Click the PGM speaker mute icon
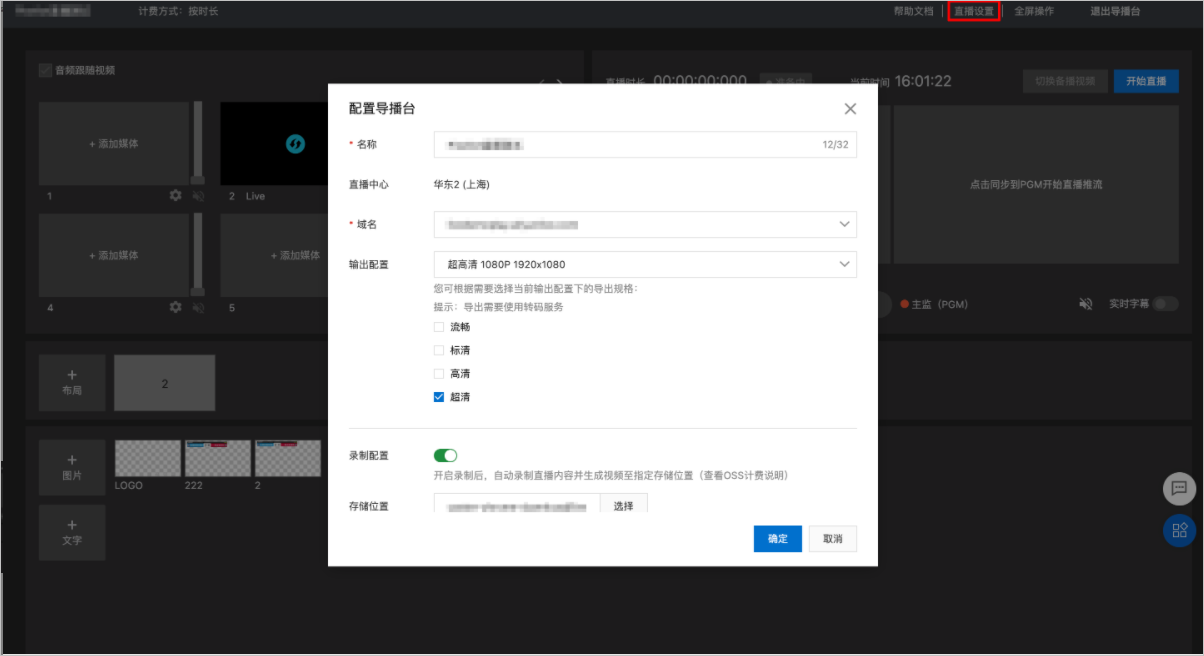This screenshot has width=1204, height=656. (1086, 304)
